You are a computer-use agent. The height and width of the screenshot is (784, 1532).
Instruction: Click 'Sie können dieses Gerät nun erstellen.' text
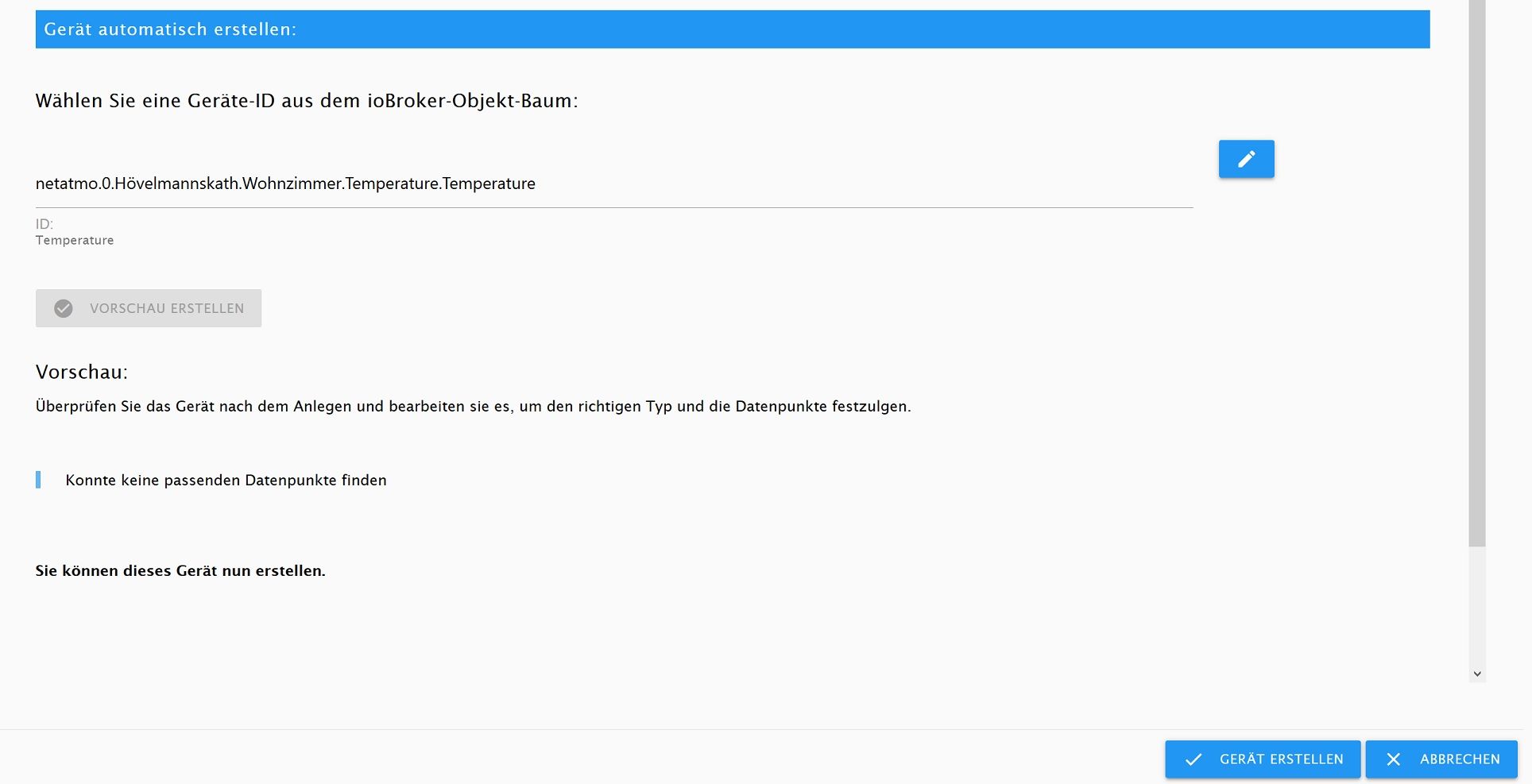[180, 570]
